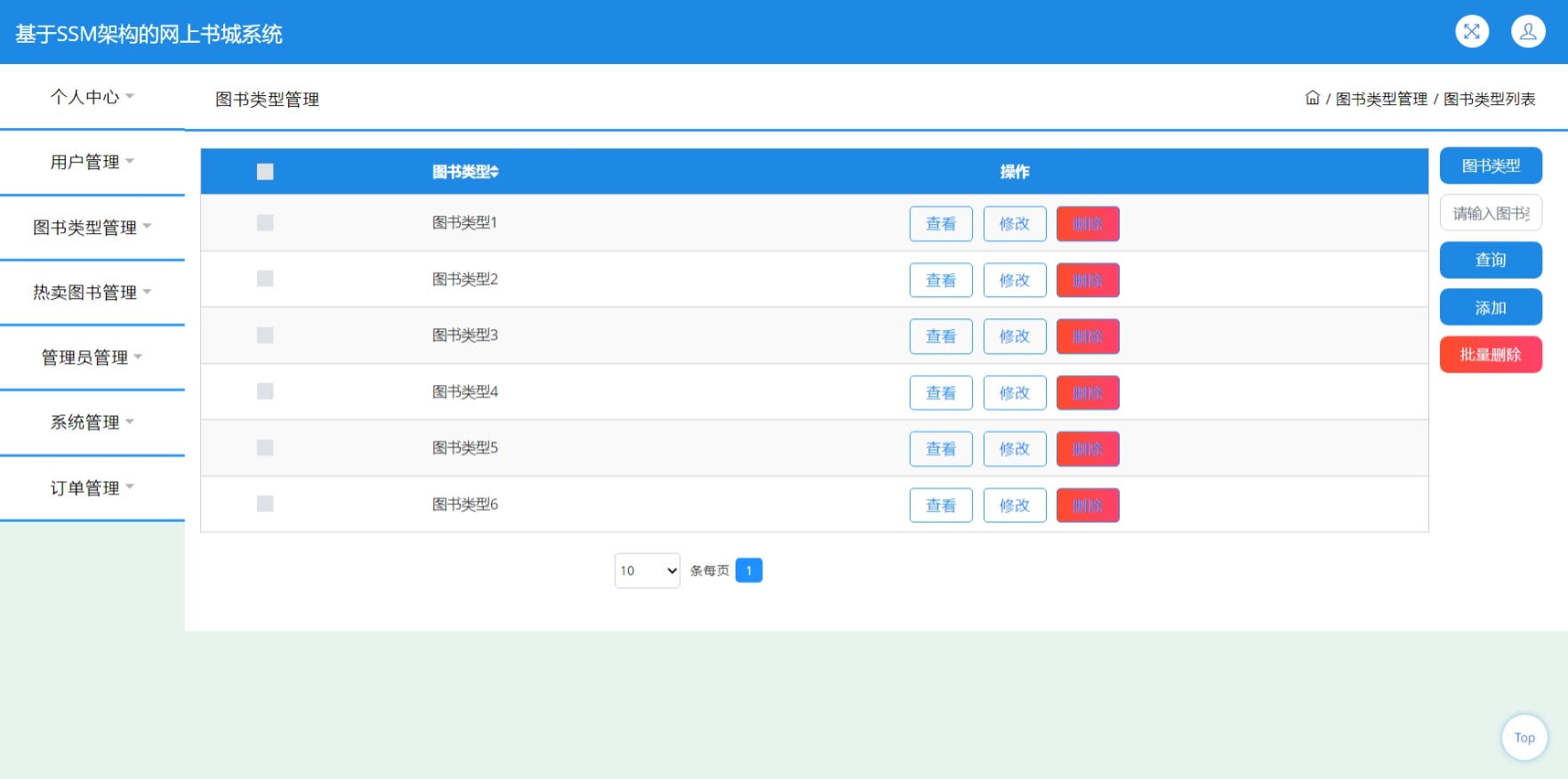This screenshot has width=1568, height=779.
Task: Click the Top back-to-top button
Action: click(1524, 737)
